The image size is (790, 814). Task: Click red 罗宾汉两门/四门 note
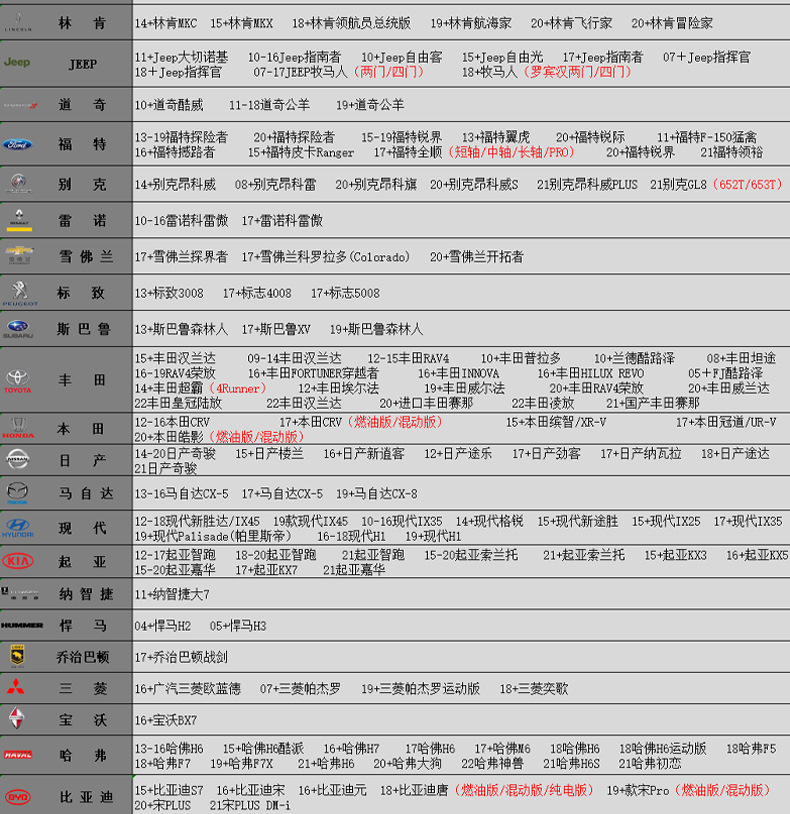[x=577, y=72]
